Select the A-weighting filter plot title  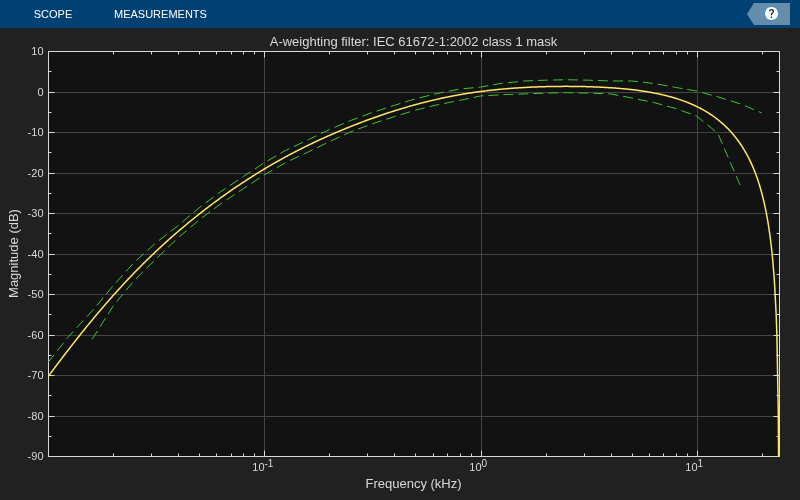(x=413, y=42)
